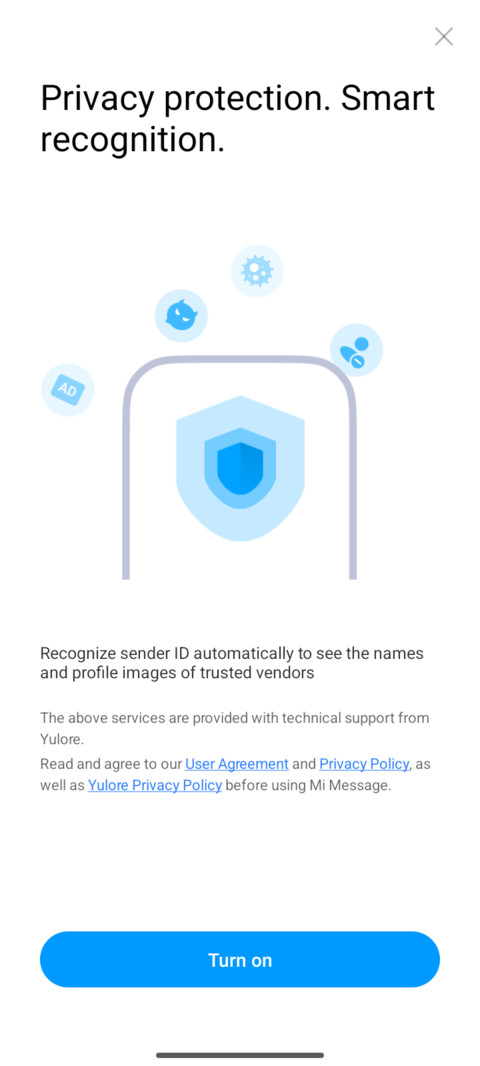Open the Privacy Policy link
The height and width of the screenshot is (1066, 480).
click(364, 763)
